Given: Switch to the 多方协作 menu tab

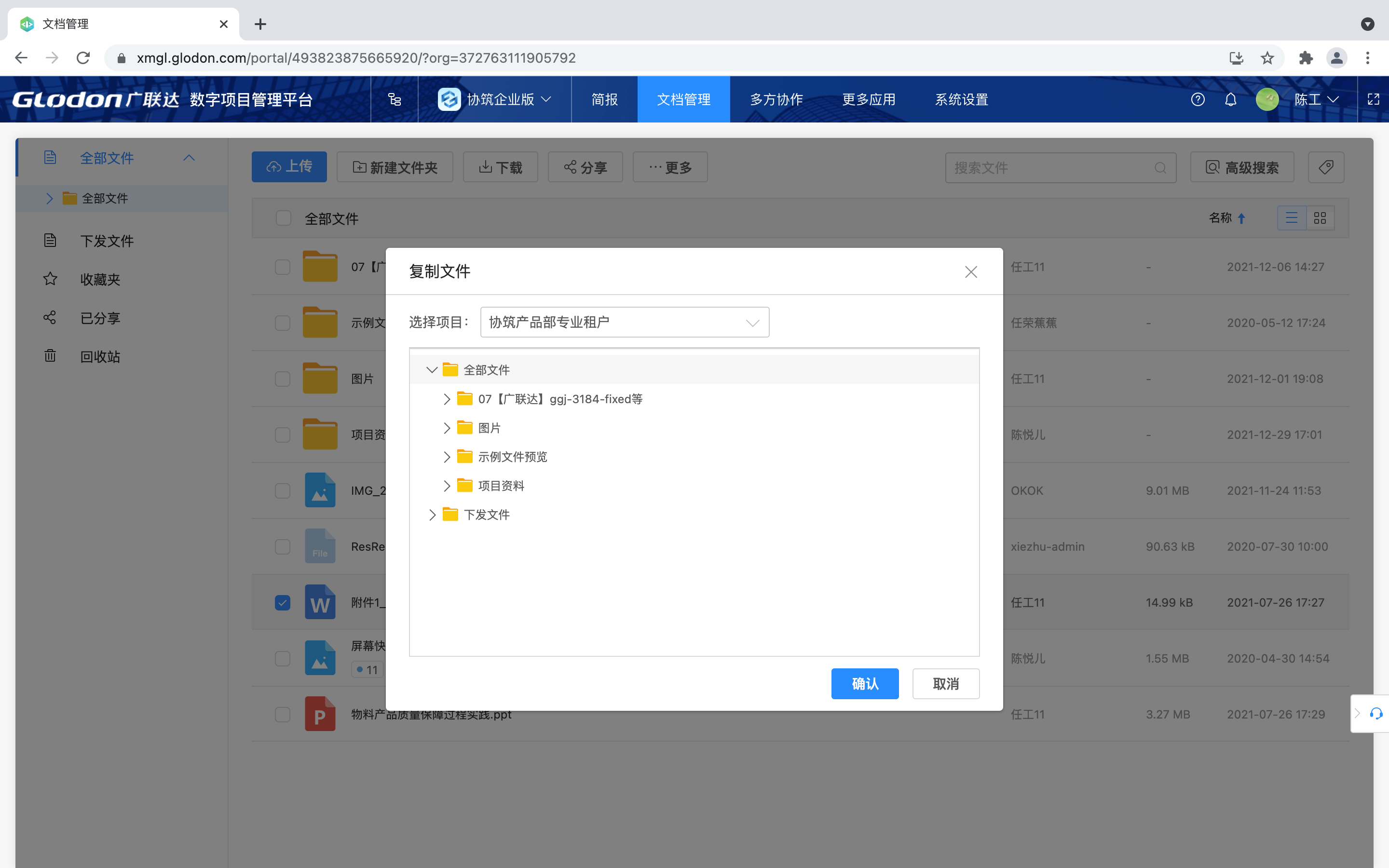Looking at the screenshot, I should click(x=776, y=99).
